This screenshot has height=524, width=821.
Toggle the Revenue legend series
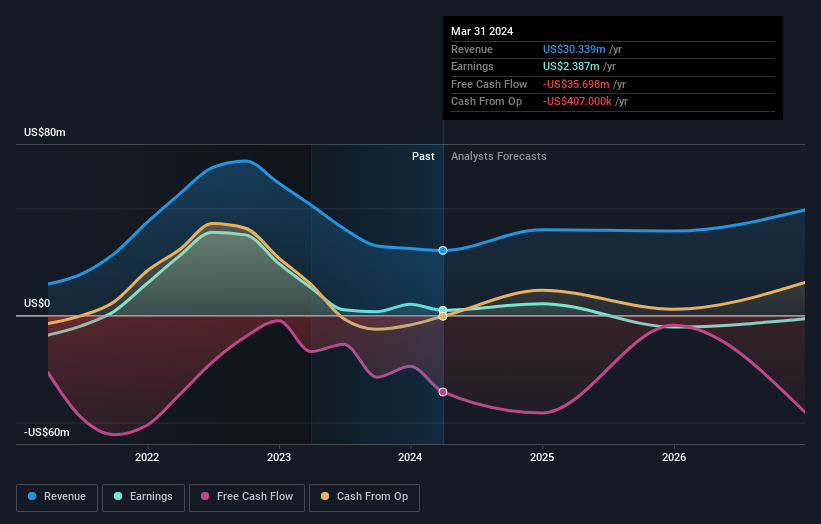[x=57, y=497]
